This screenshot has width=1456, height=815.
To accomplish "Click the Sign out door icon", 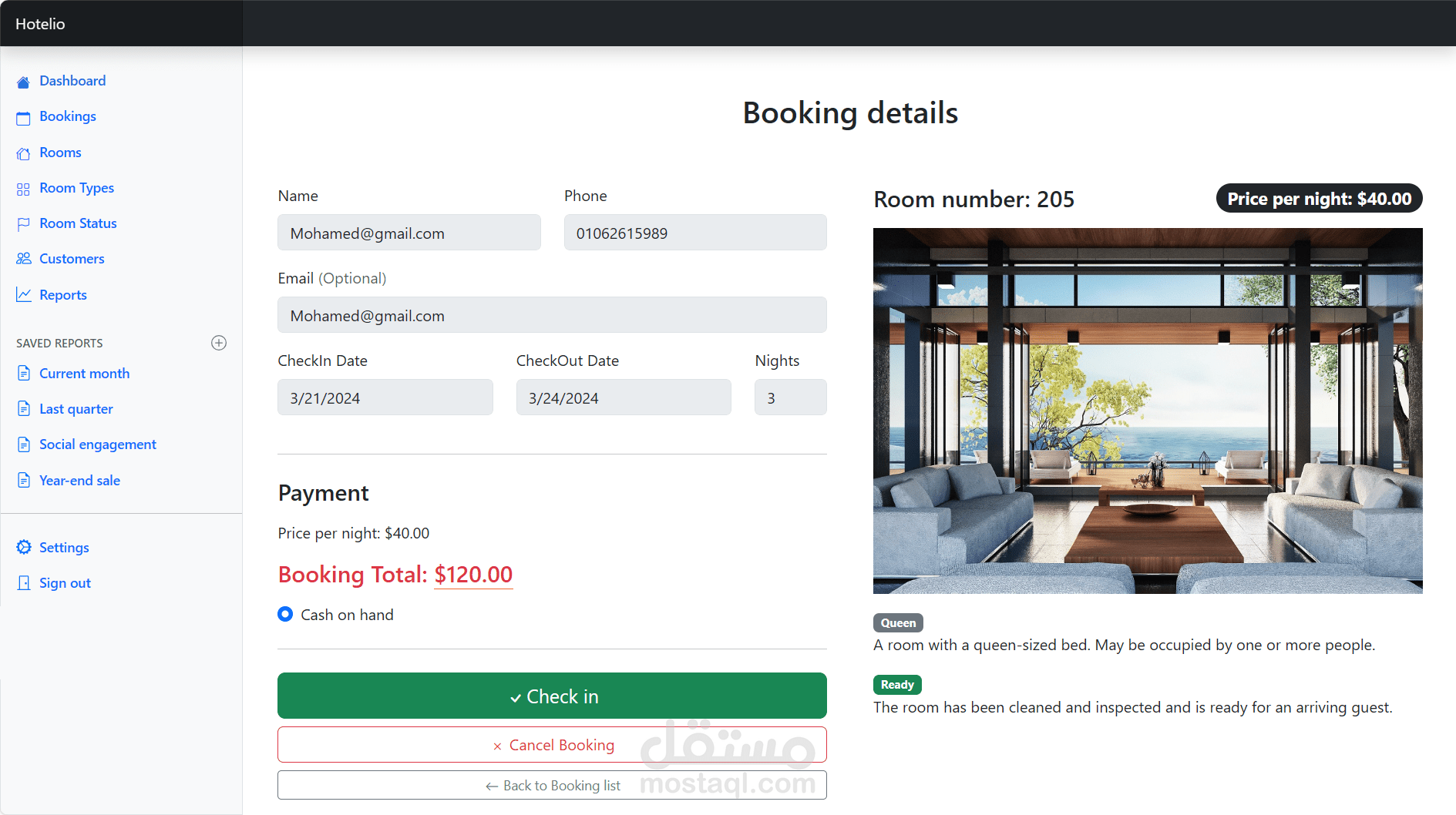I will 24,583.
